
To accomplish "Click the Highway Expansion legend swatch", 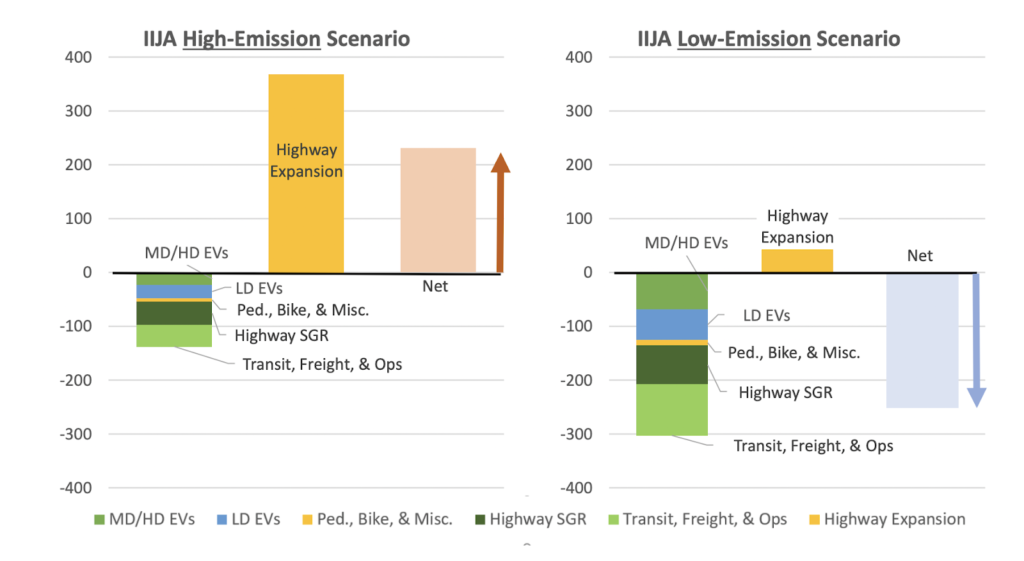I will point(814,520).
